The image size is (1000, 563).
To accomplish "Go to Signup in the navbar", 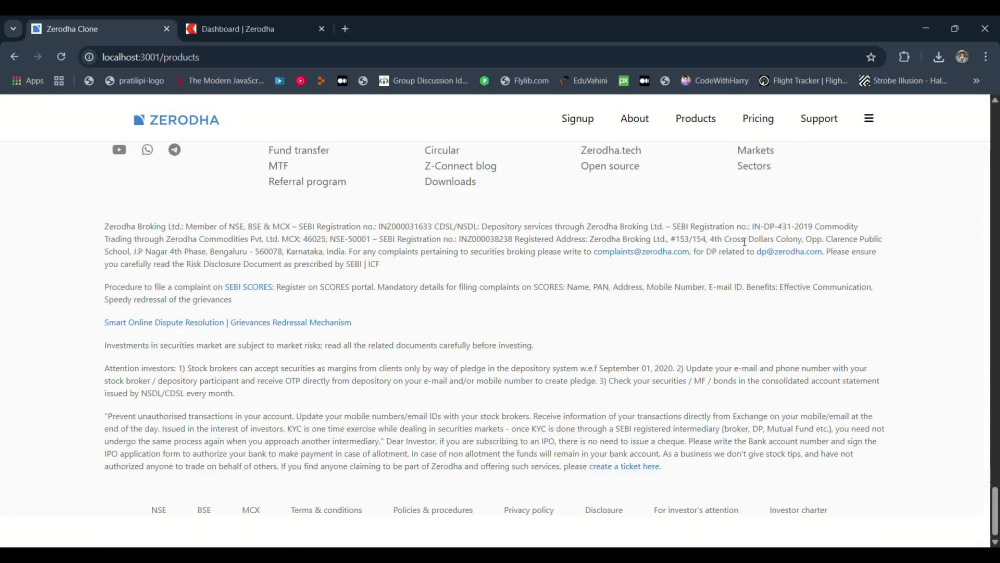I will pyautogui.click(x=577, y=119).
